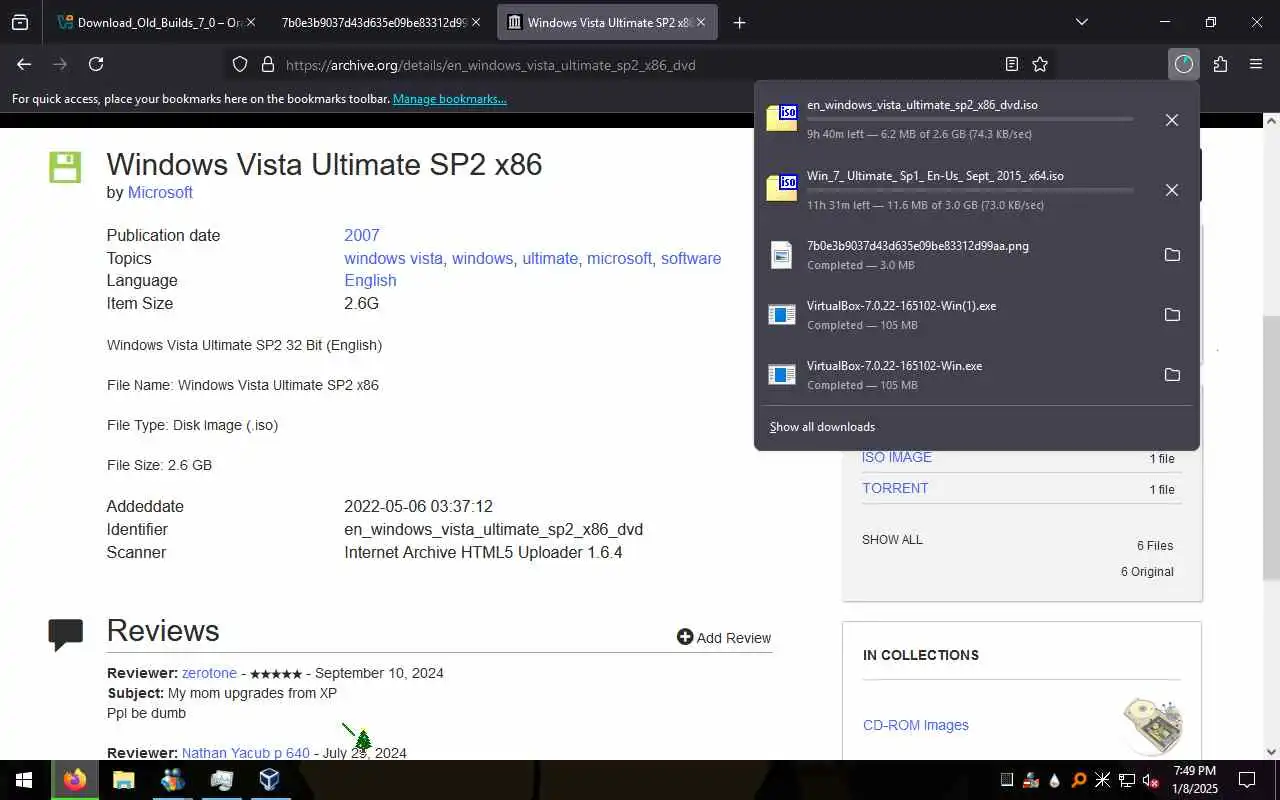Close the Windows Vista Ultimate SP2 tab
This screenshot has width=1280, height=800.
(702, 22)
